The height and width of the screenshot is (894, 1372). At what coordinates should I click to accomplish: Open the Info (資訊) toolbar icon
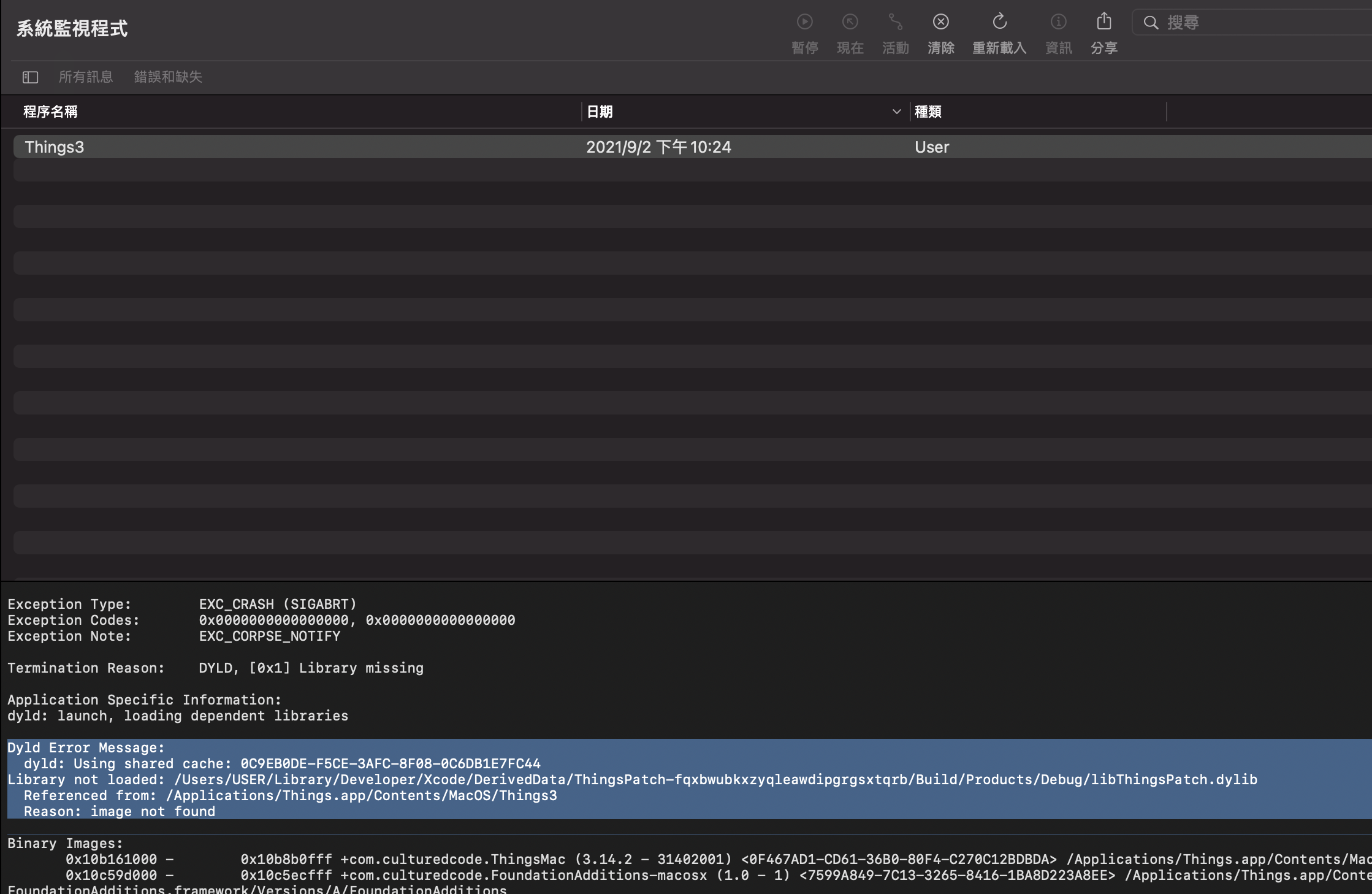click(1058, 22)
